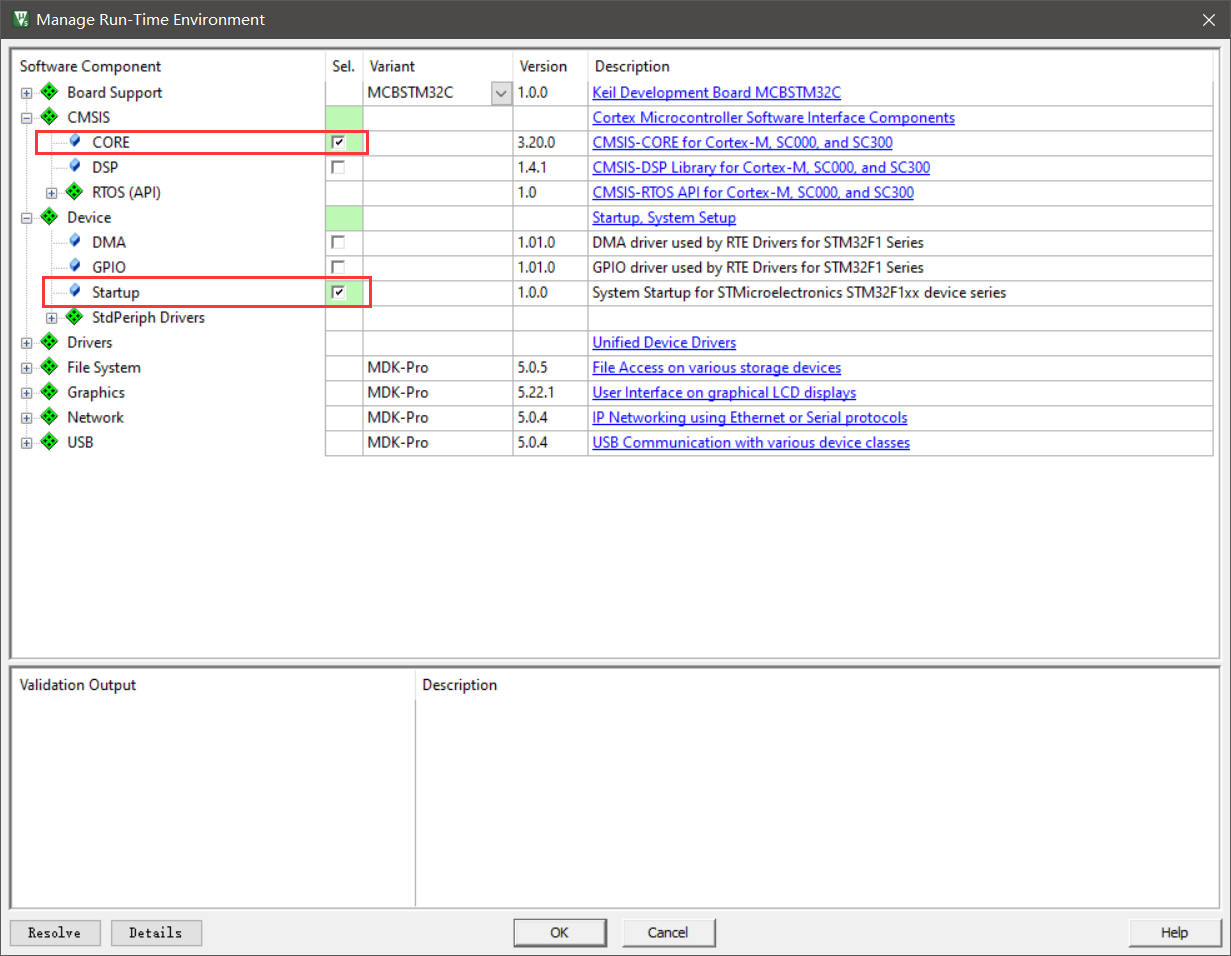This screenshot has height=956, width=1231.
Task: Uncheck the Startup component checkbox
Action: pyautogui.click(x=338, y=292)
